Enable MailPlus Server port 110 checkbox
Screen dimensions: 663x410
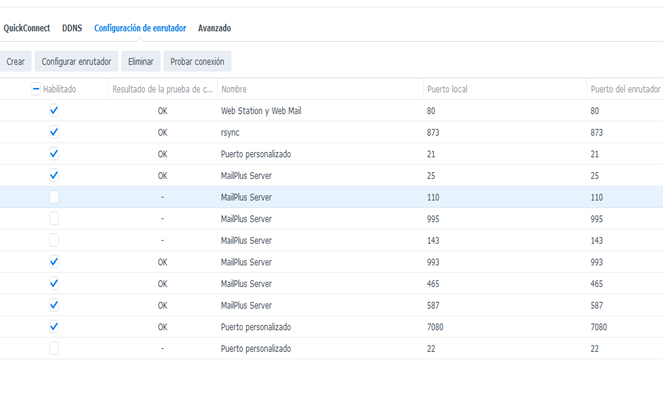pos(54,197)
